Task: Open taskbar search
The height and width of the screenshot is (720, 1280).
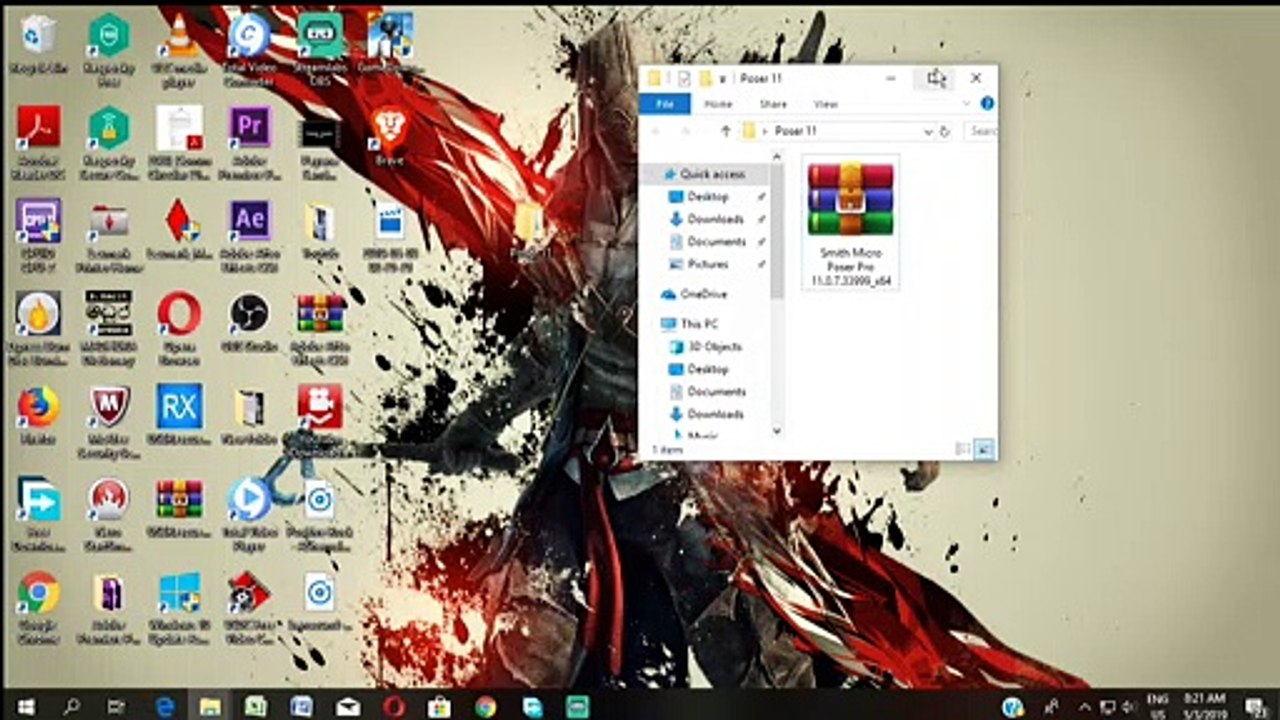Action: pyautogui.click(x=71, y=706)
